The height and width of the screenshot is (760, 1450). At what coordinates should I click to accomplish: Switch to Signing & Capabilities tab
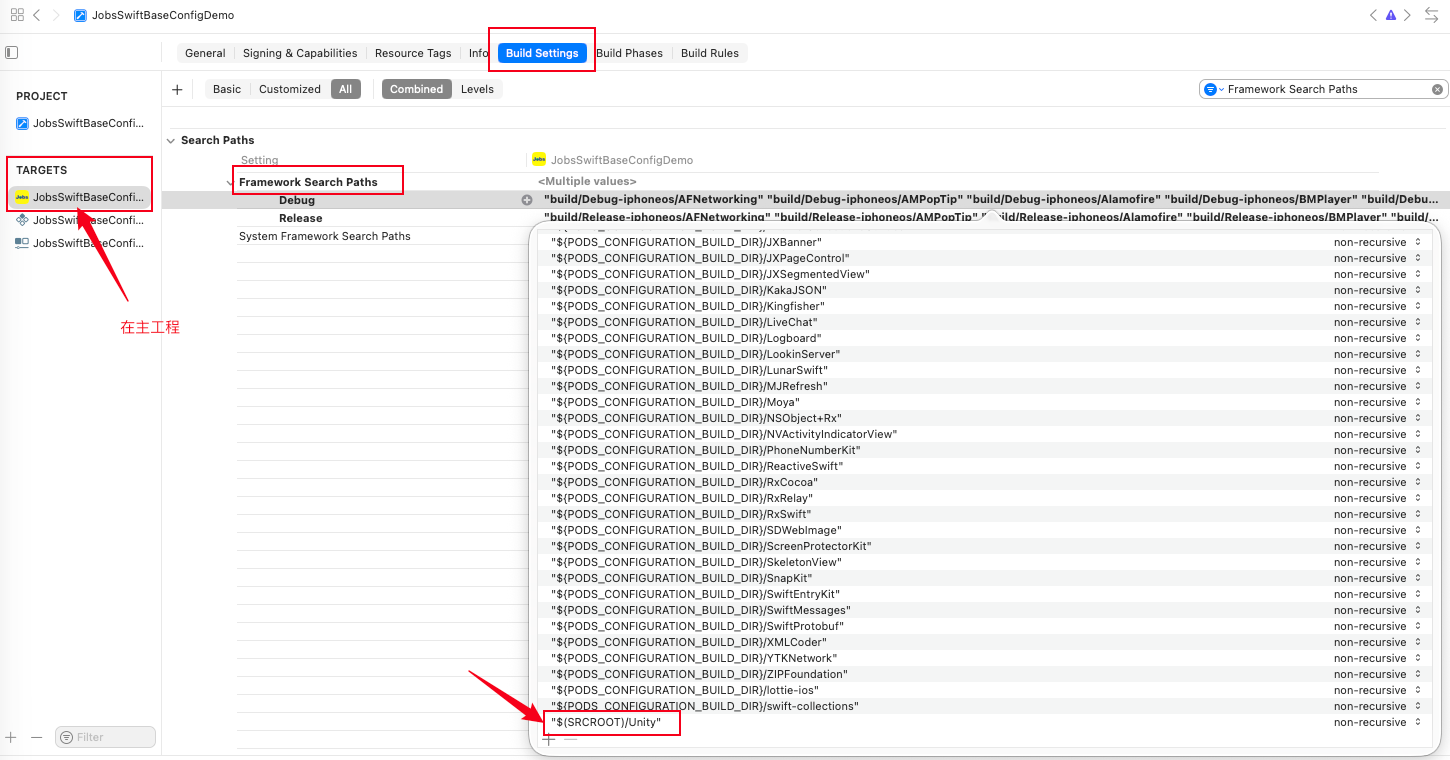pos(300,53)
